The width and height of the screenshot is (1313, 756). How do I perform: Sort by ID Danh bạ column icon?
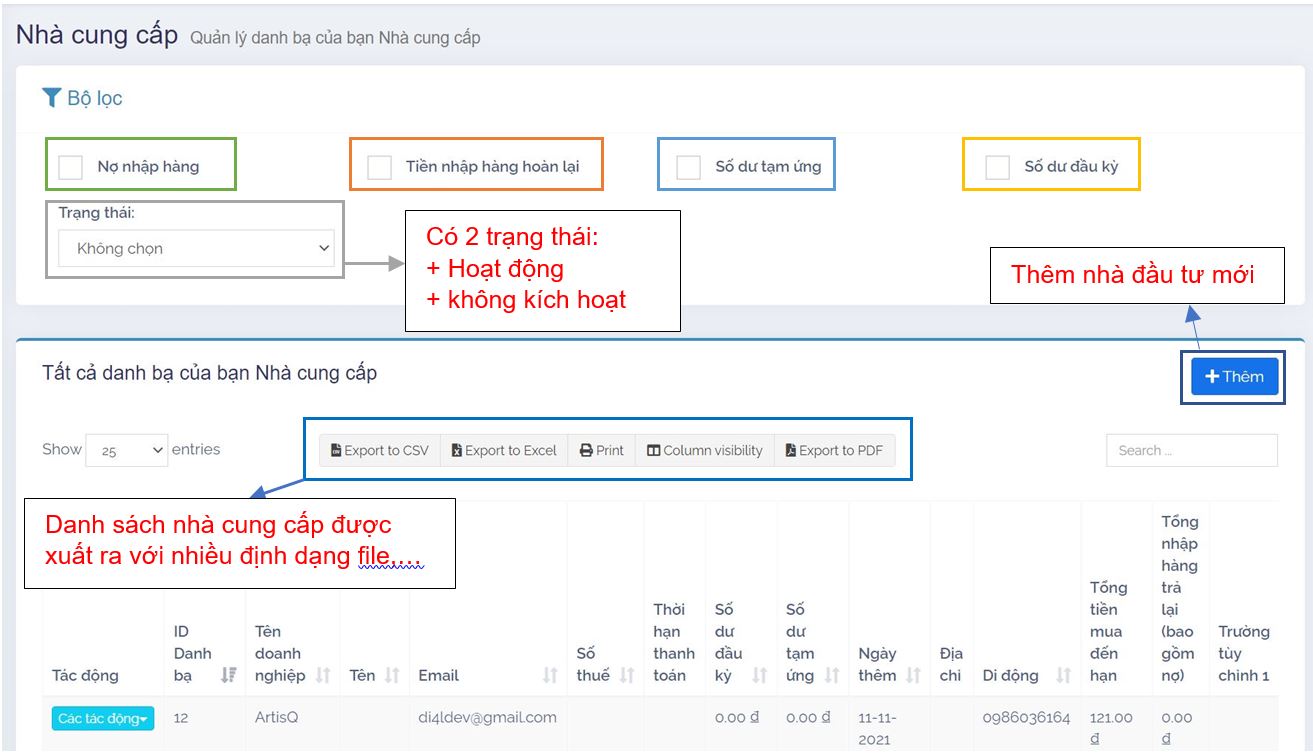point(229,676)
